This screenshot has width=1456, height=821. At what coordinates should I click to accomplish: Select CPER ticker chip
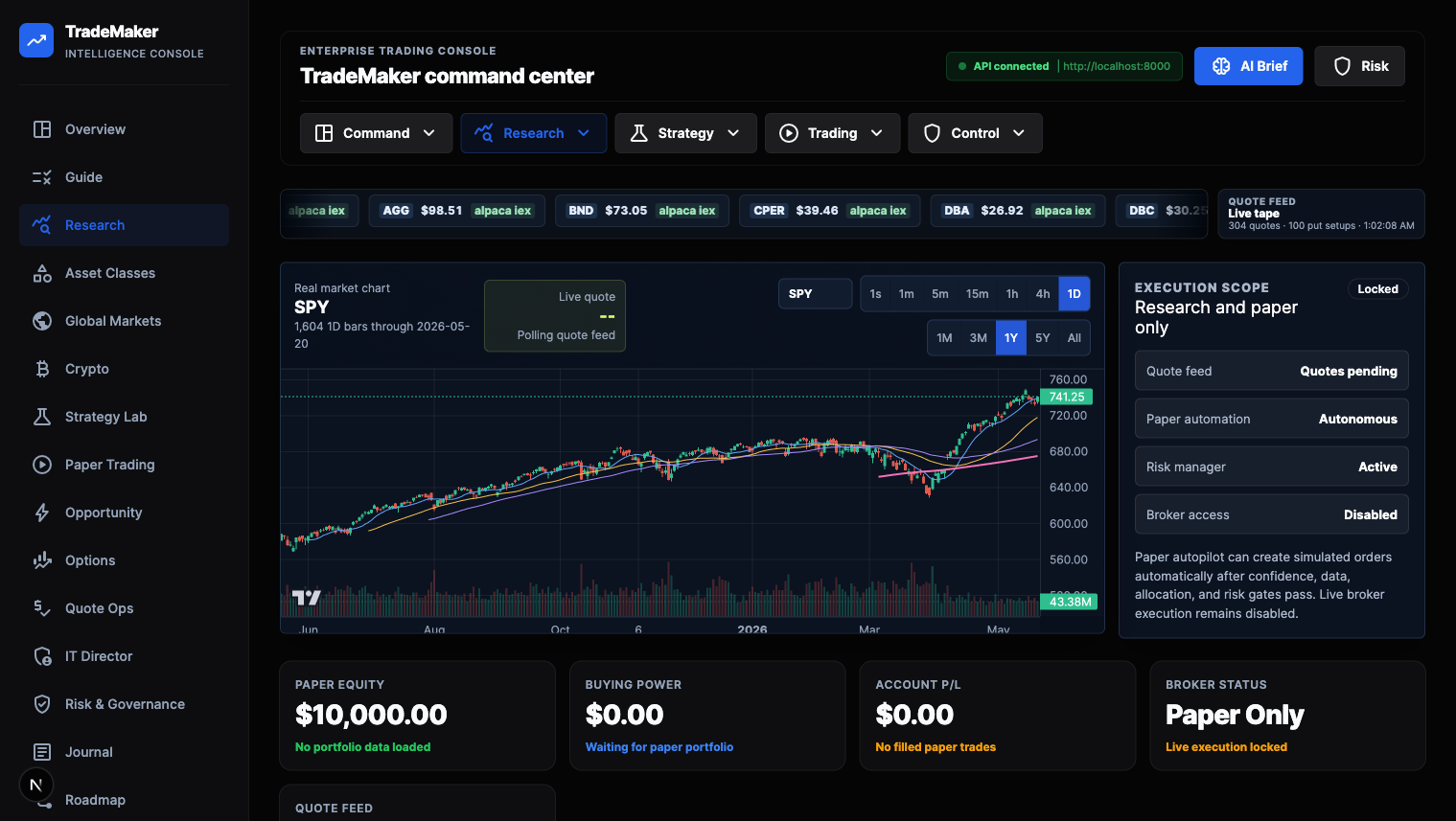[830, 211]
